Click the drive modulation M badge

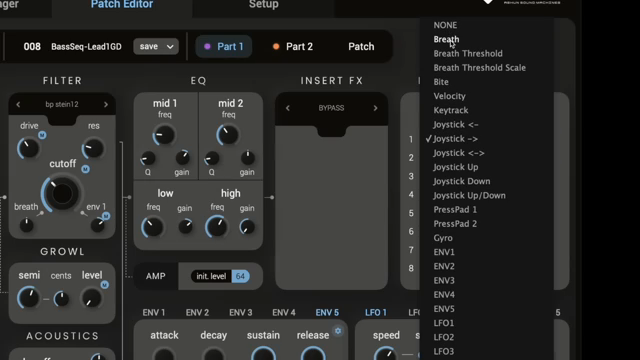pos(42,135)
